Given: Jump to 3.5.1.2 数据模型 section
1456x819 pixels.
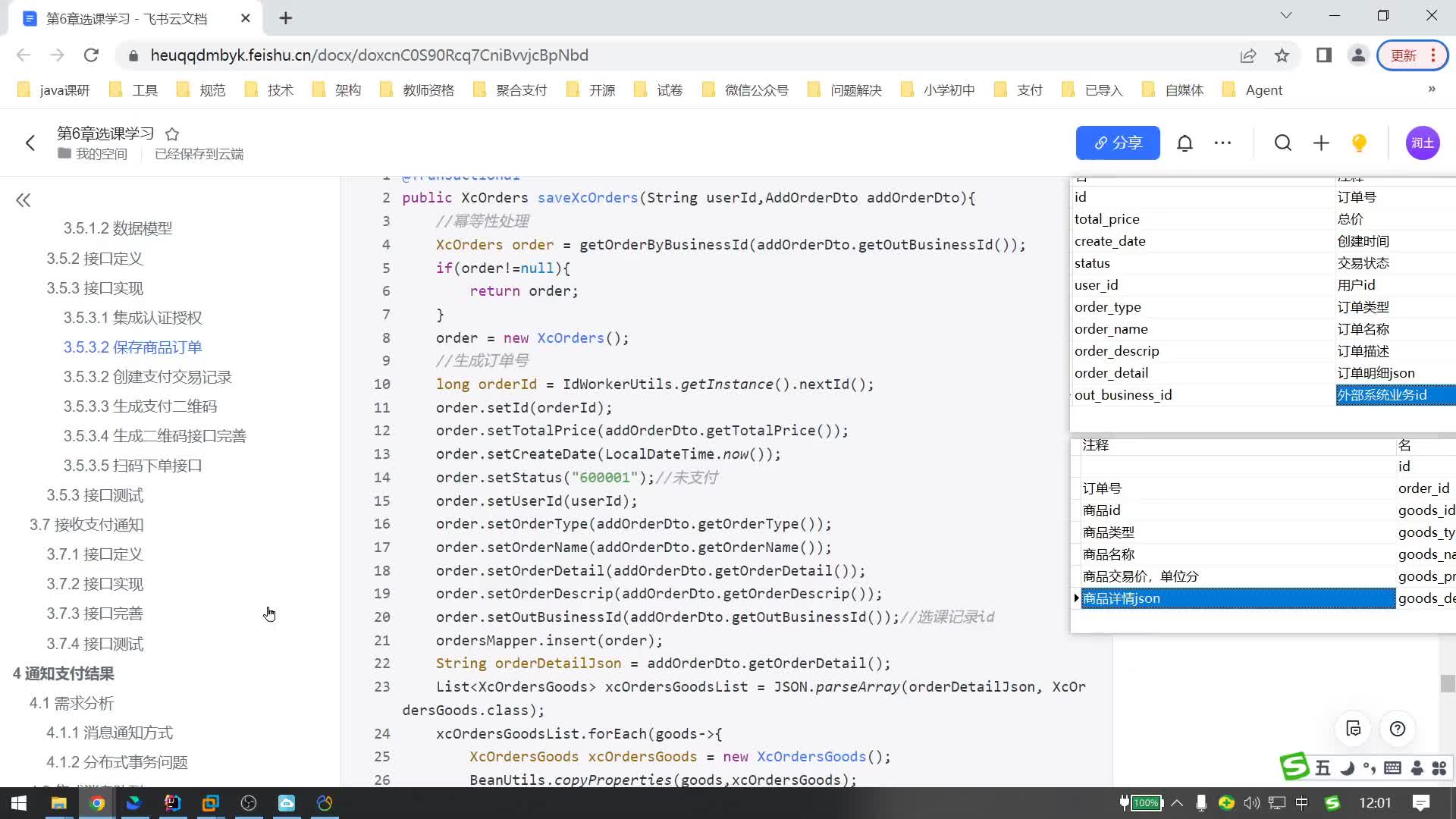Looking at the screenshot, I should 118,228.
